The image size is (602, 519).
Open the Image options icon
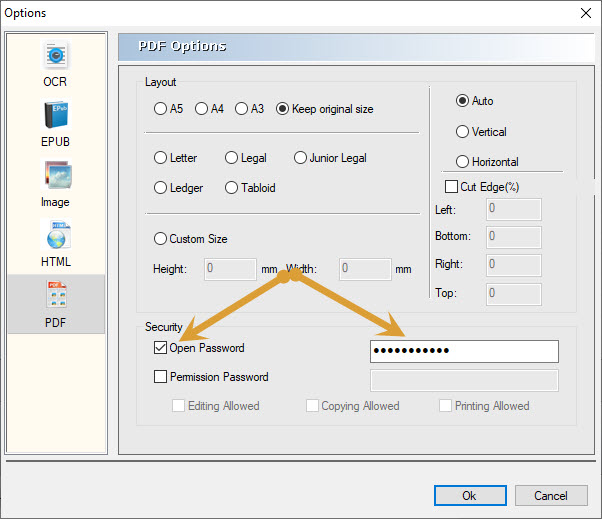(57, 175)
